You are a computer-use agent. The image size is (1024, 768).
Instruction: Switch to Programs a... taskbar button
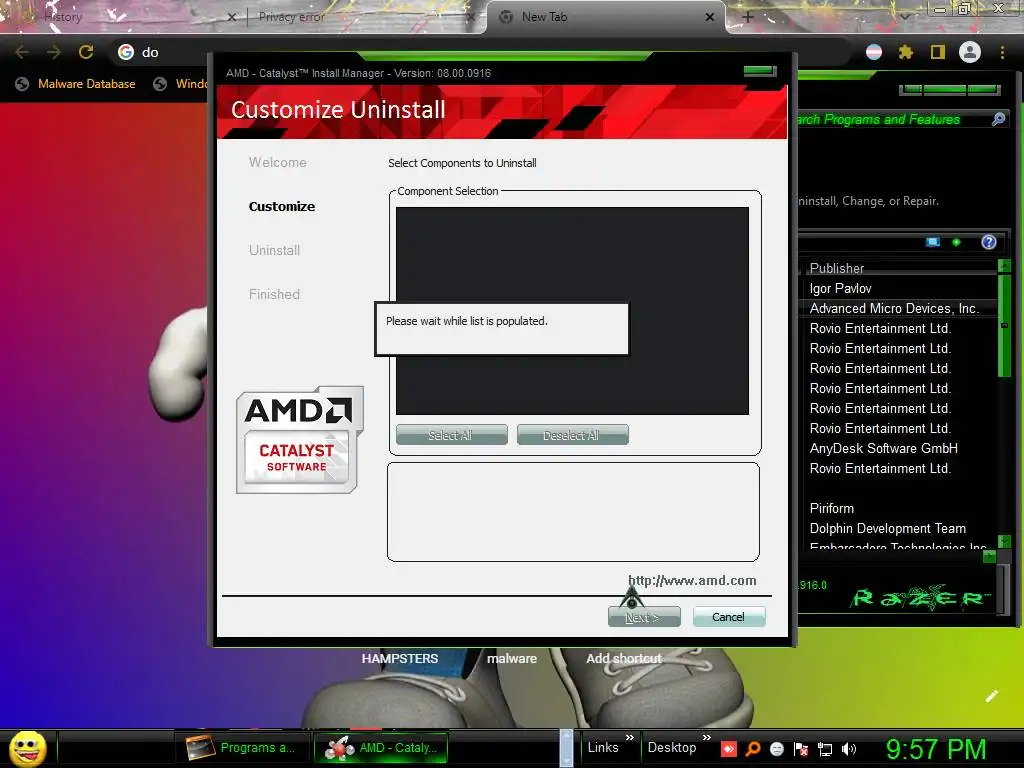point(243,748)
